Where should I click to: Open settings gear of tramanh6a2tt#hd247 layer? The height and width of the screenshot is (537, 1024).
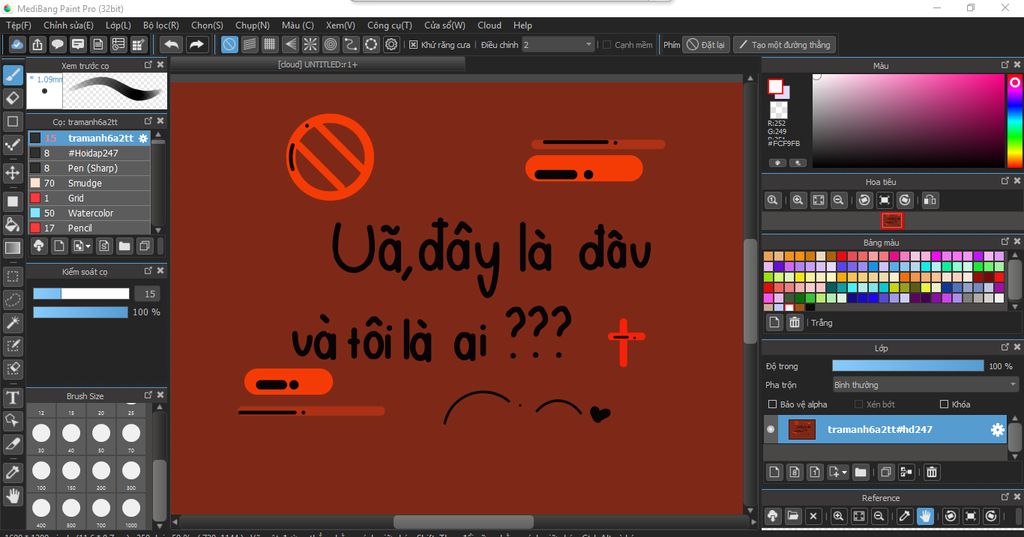pos(997,429)
